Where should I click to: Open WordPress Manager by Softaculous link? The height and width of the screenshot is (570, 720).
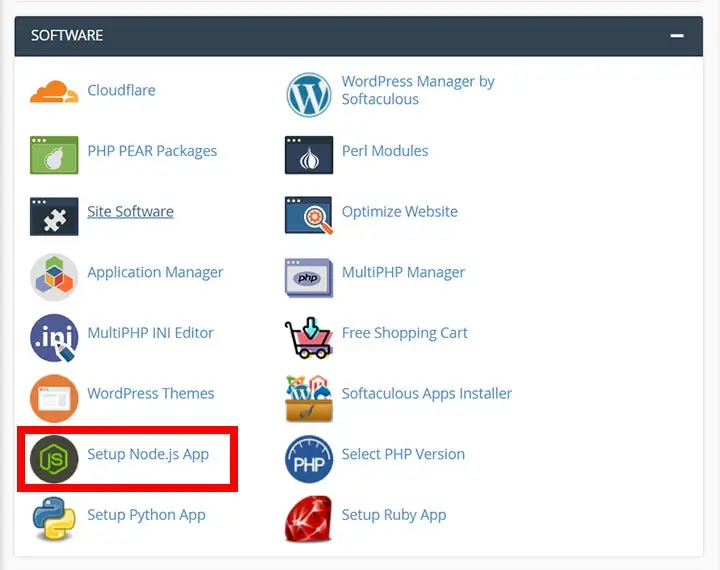[418, 90]
